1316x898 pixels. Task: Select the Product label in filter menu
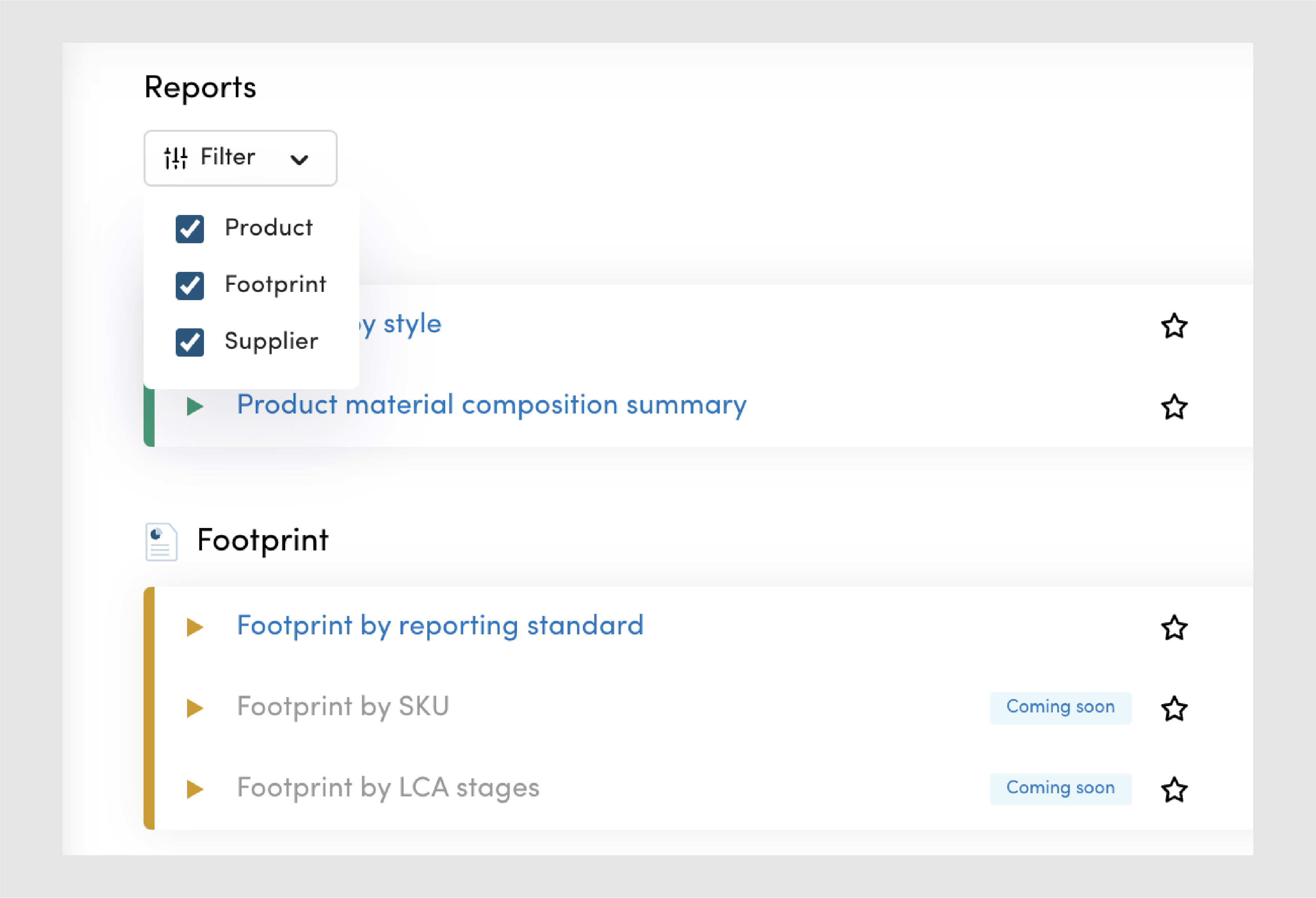tap(268, 228)
